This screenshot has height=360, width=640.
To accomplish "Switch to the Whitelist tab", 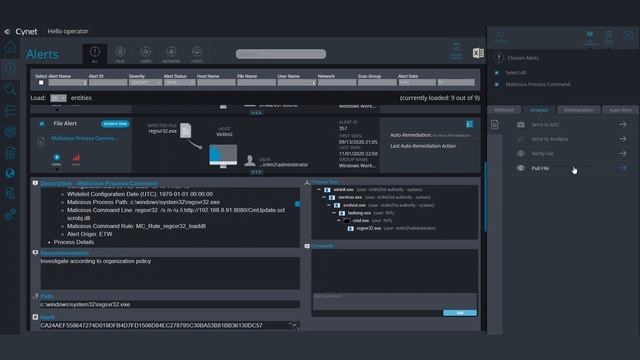I will [504, 110].
